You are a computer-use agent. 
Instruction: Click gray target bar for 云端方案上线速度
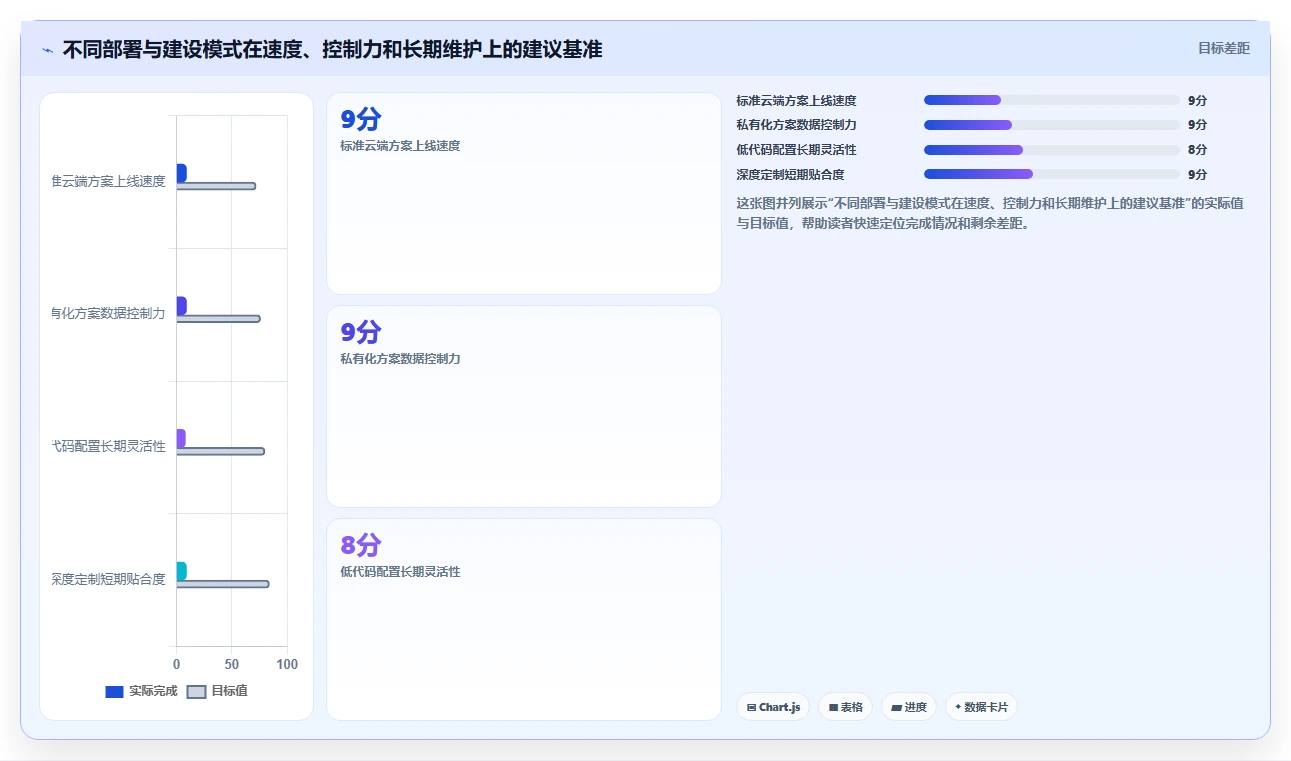point(216,186)
